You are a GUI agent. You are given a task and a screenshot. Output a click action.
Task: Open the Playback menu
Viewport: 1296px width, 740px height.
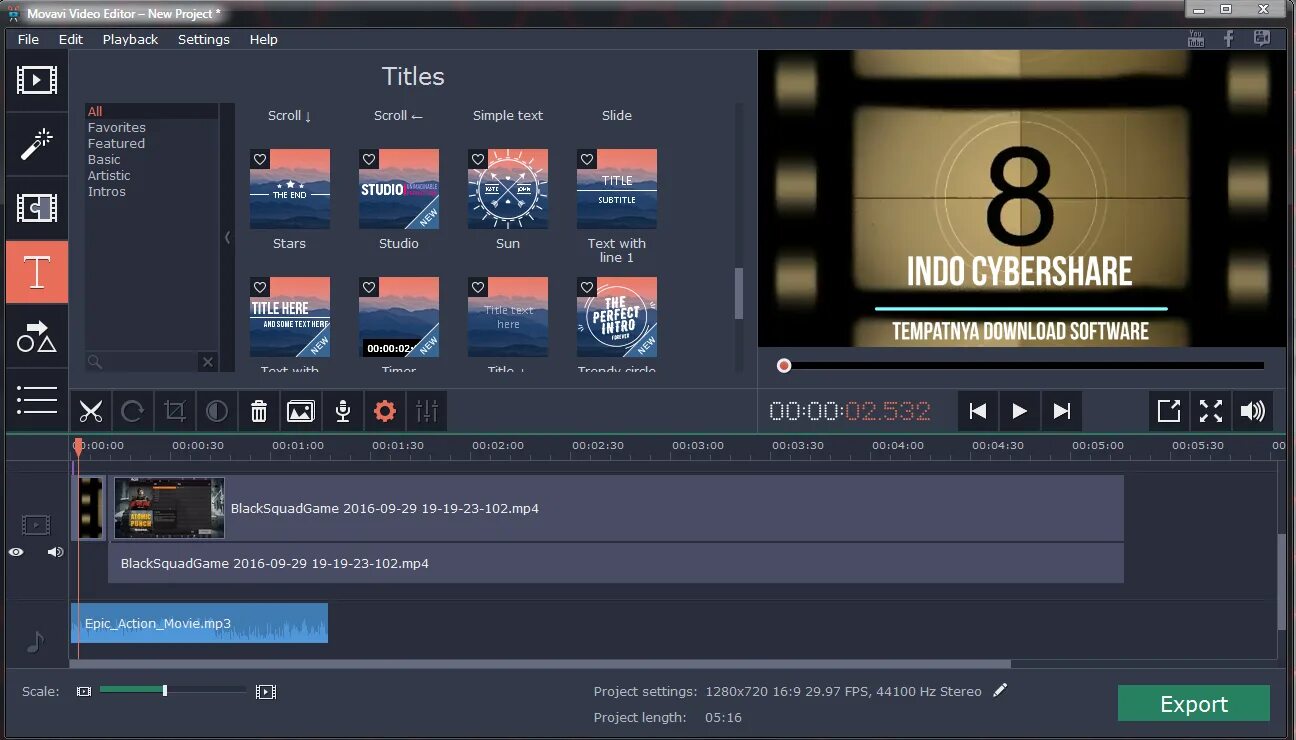(x=130, y=39)
